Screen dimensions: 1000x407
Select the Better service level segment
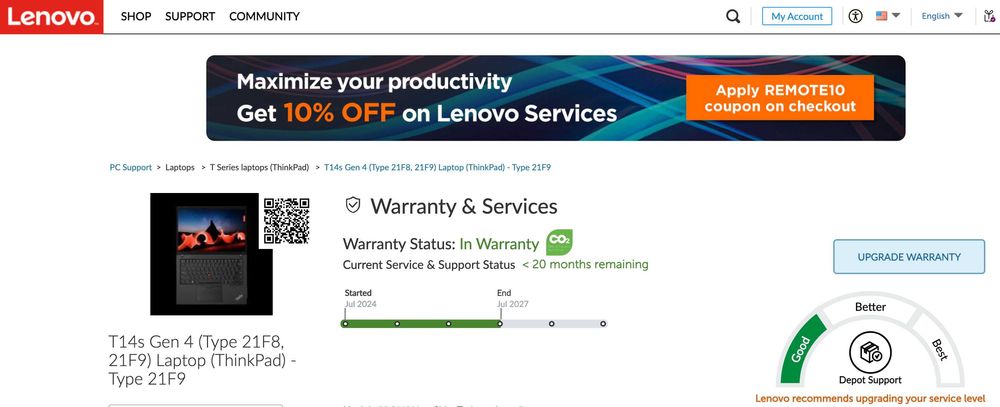[x=871, y=307]
